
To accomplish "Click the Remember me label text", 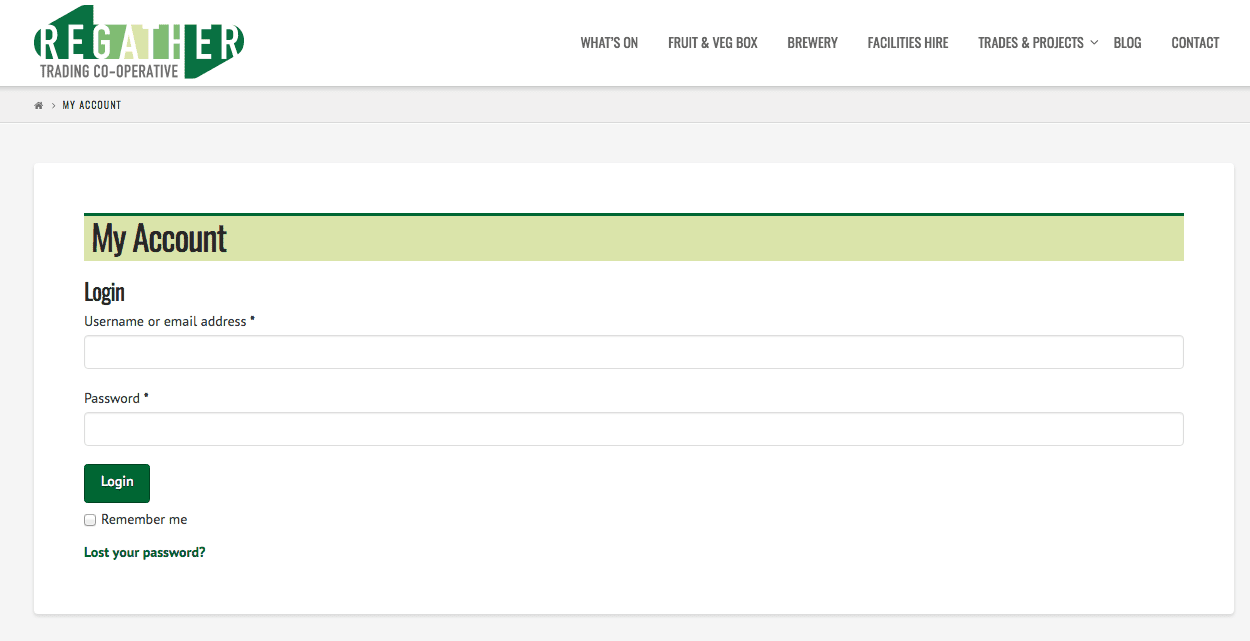I will 144,520.
